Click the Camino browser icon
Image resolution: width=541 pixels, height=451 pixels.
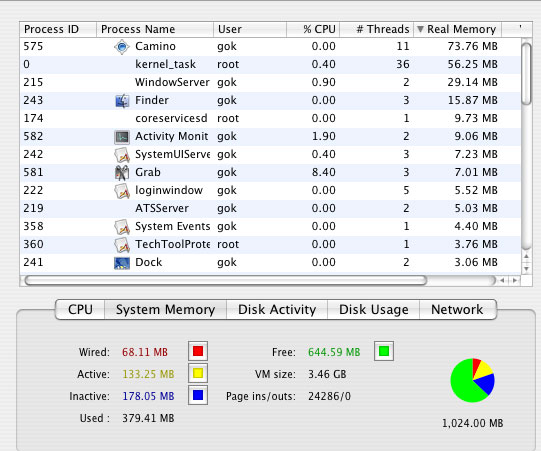122,47
